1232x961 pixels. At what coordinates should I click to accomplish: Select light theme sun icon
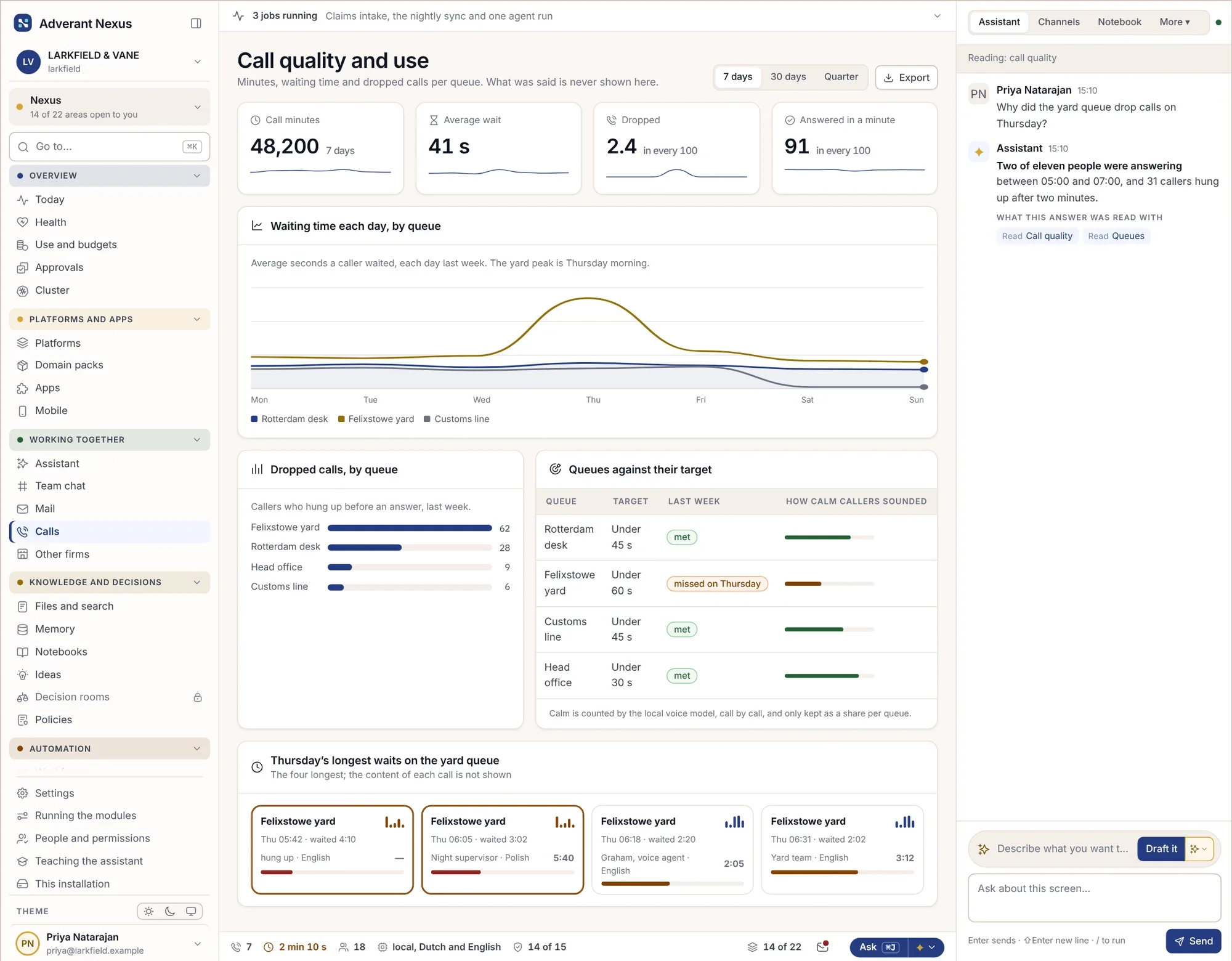148,911
